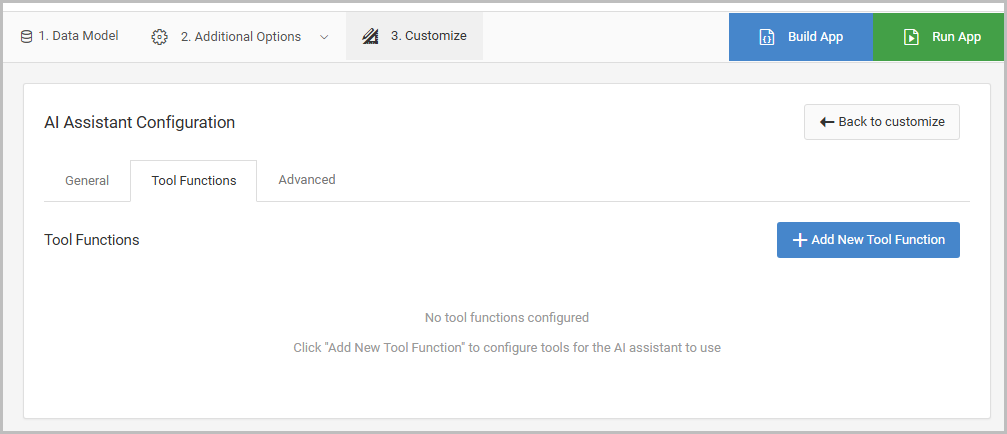Select step 3. Customize
This screenshot has width=1007, height=434.
(428, 36)
